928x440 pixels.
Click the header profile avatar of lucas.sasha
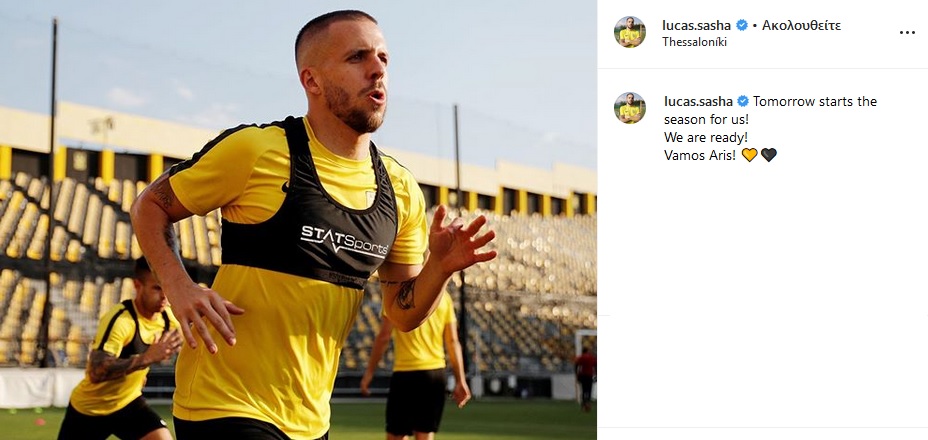(629, 32)
